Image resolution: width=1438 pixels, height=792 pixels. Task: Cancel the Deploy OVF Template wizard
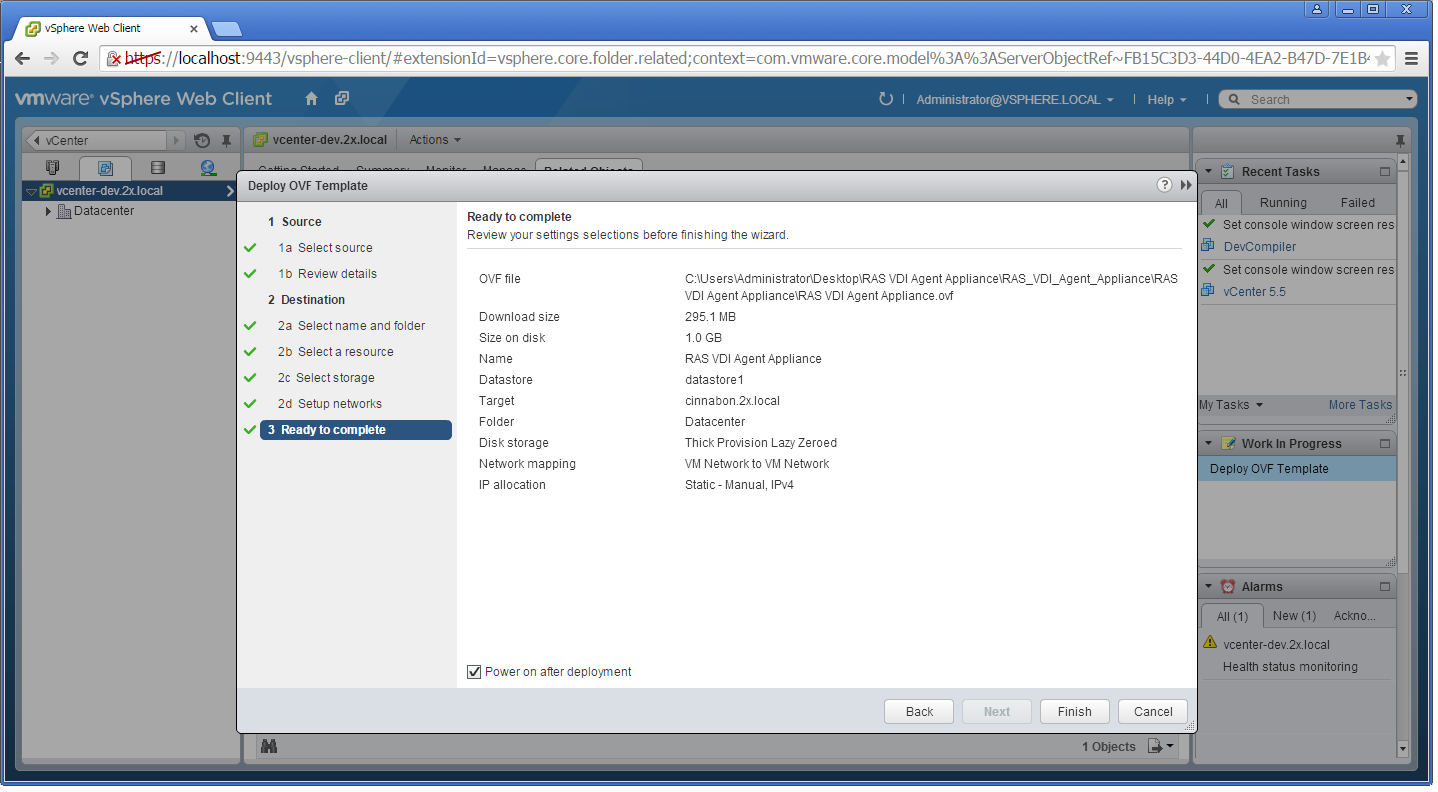[1153, 712]
